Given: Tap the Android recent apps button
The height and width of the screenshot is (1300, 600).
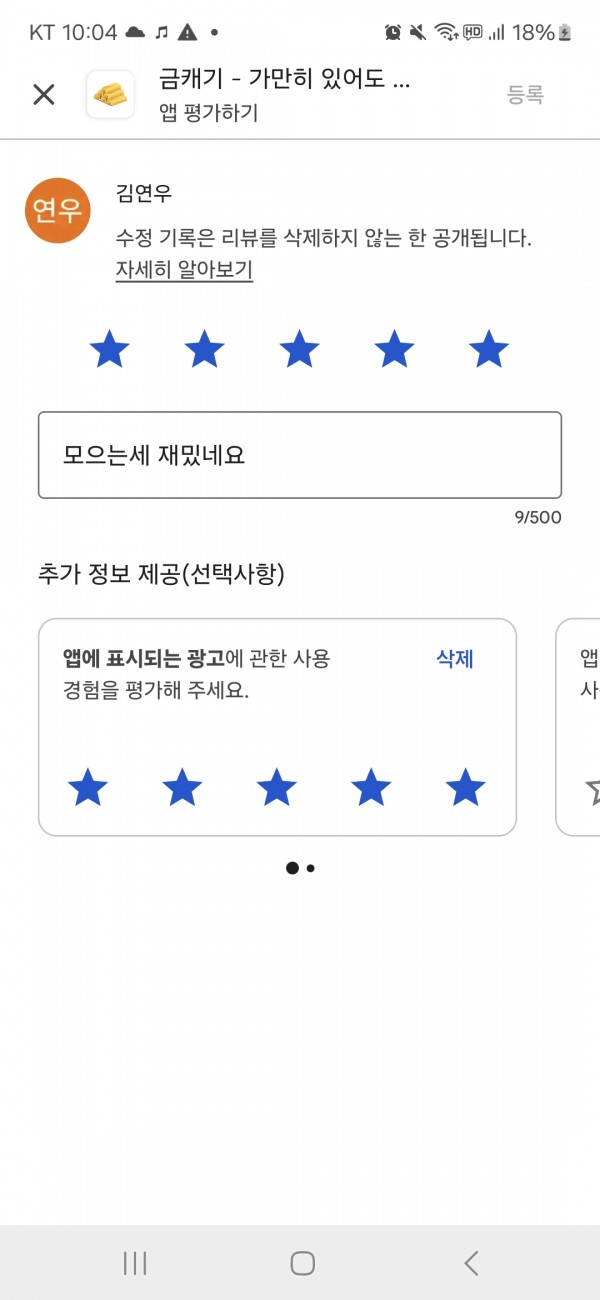Looking at the screenshot, I should (x=135, y=1263).
